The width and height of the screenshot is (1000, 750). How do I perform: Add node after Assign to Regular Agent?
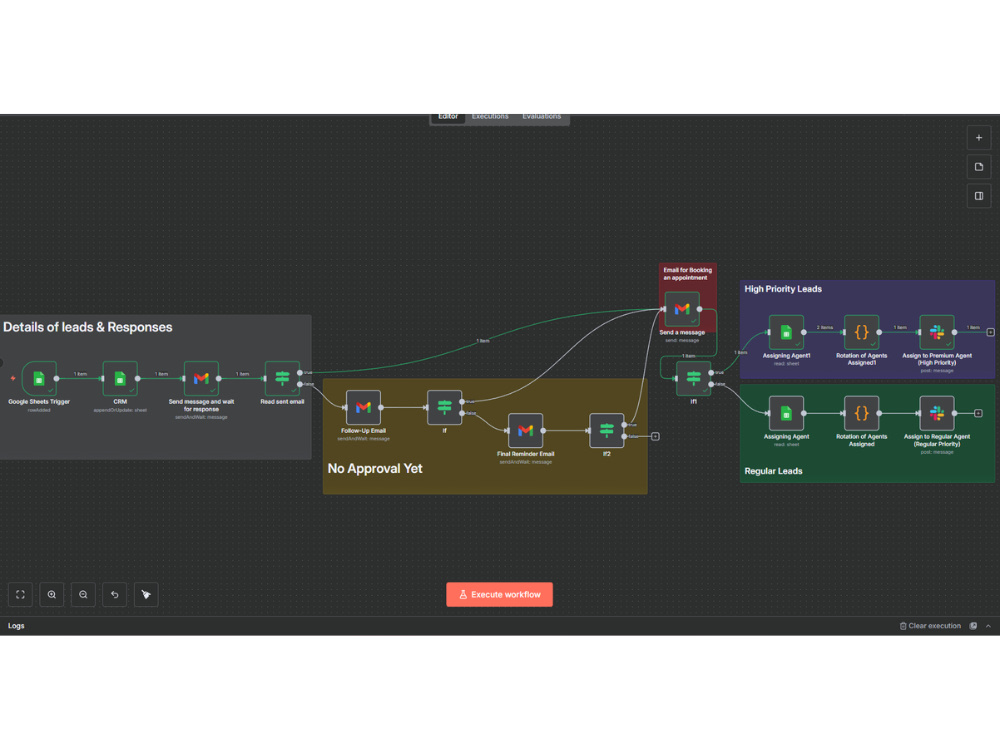[x=978, y=413]
